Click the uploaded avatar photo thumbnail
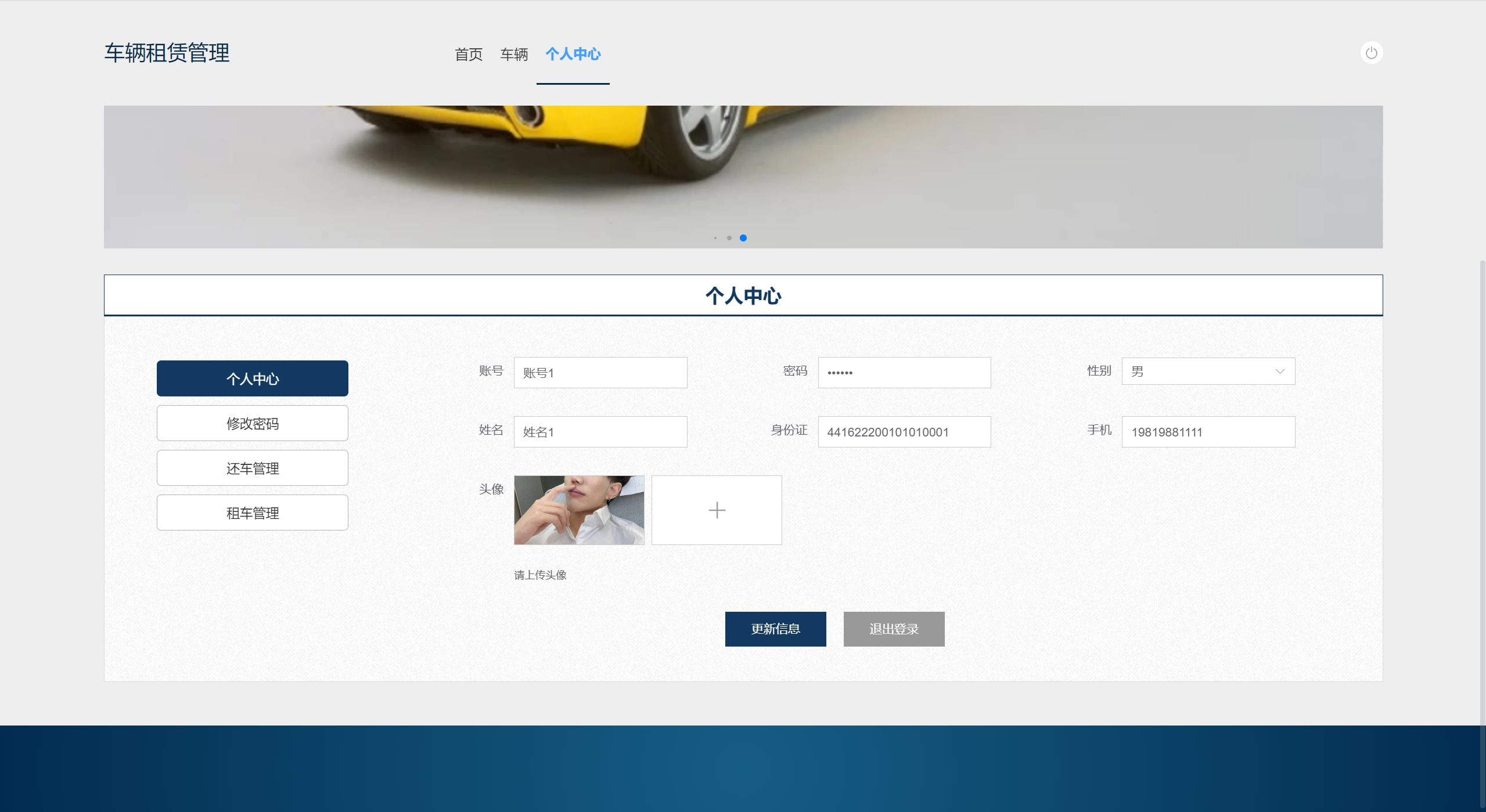 pos(579,510)
